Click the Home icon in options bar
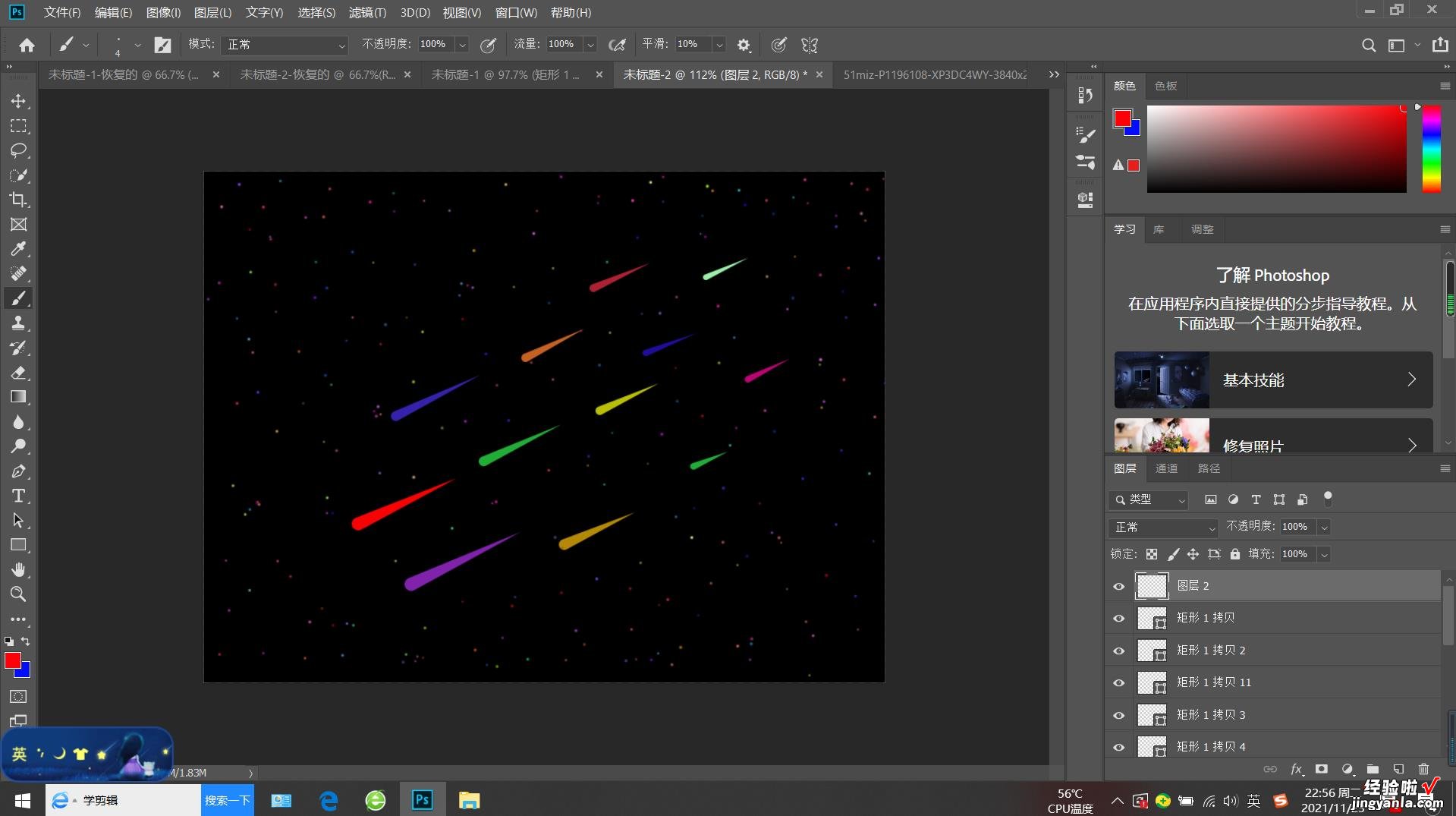Image resolution: width=1456 pixels, height=816 pixels. [x=27, y=45]
